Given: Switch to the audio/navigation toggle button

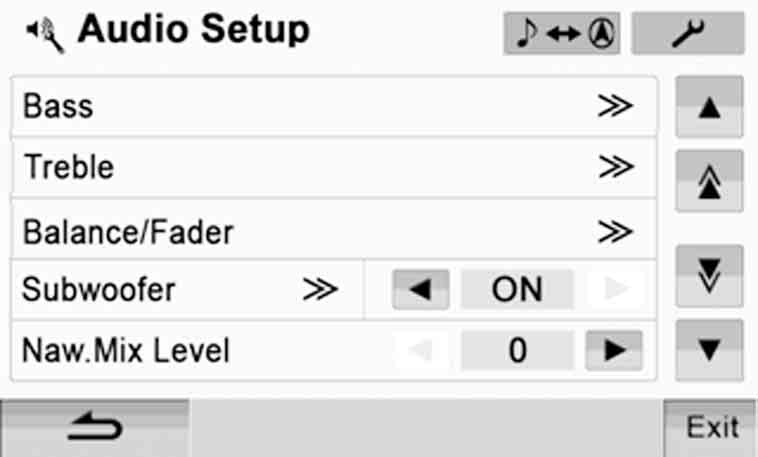Looking at the screenshot, I should (x=561, y=33).
